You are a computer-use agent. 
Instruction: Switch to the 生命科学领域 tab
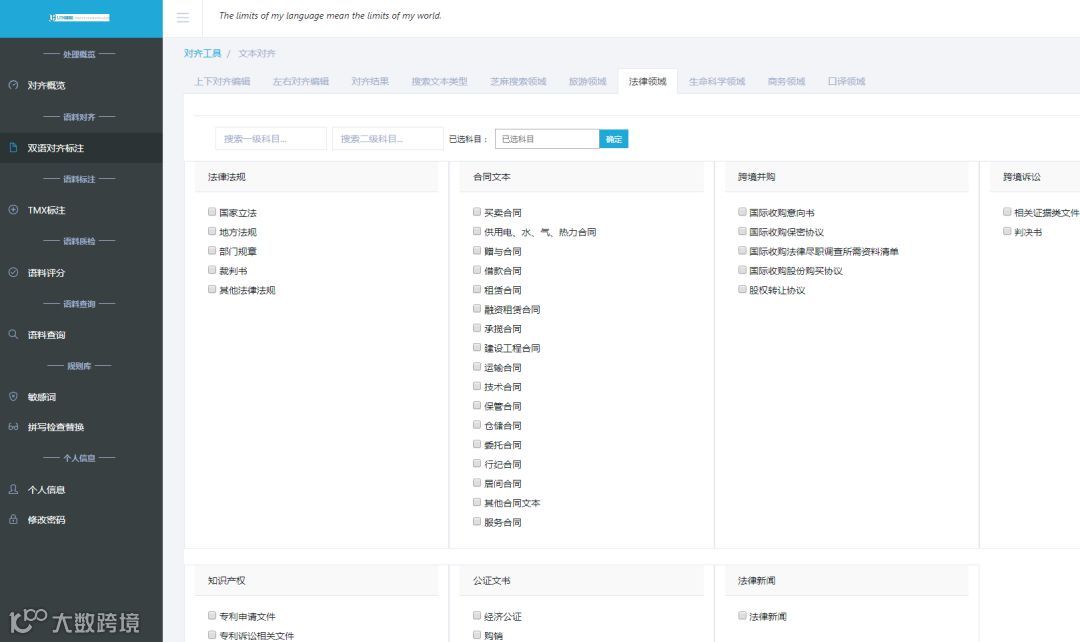pyautogui.click(x=717, y=81)
